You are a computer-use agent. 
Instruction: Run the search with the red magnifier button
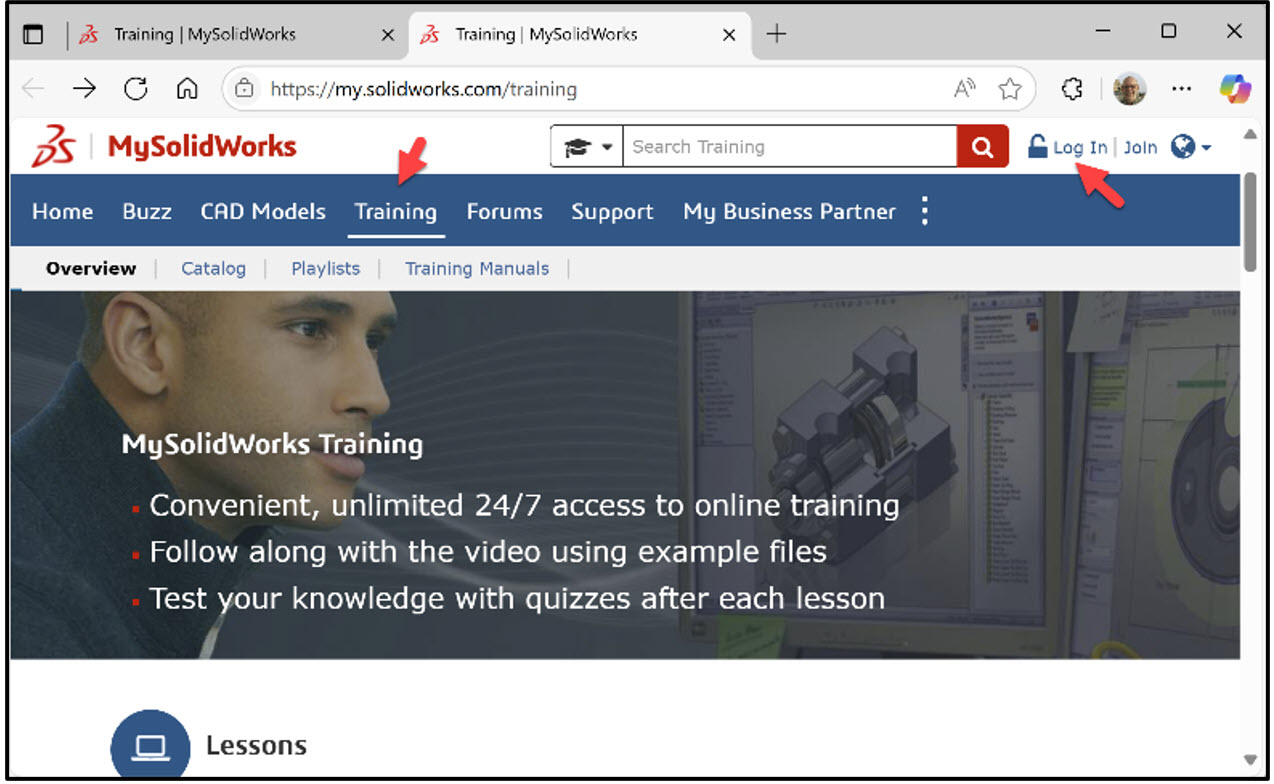(x=981, y=146)
